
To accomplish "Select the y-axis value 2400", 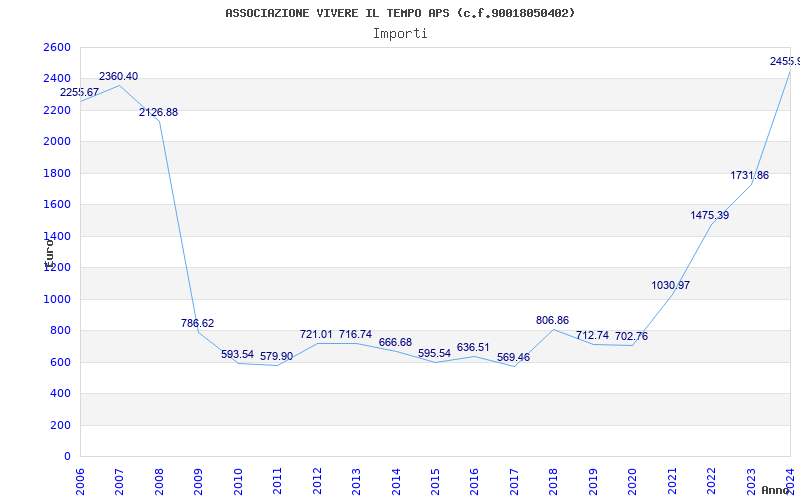I will pyautogui.click(x=57, y=79).
